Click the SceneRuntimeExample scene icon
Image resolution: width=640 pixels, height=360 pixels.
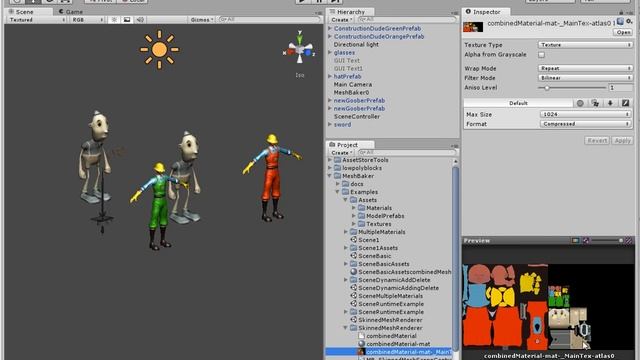pos(354,304)
